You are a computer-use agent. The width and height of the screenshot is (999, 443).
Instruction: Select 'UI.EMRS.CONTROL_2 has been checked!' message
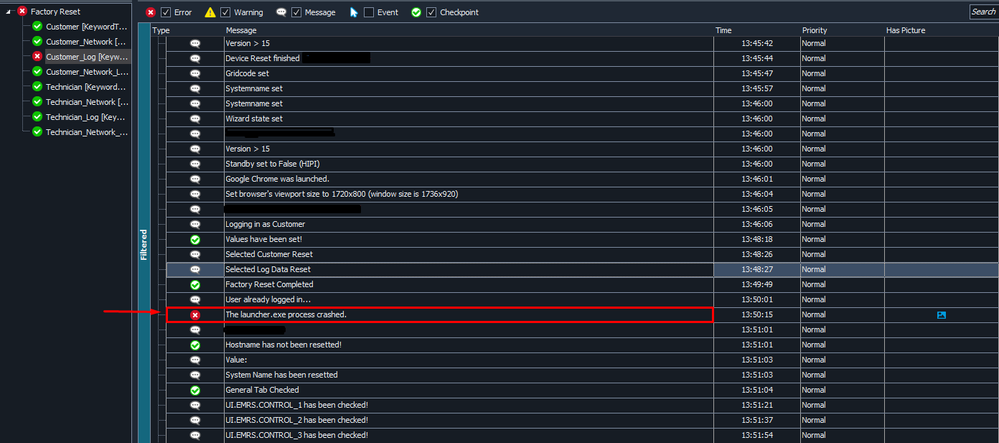[x=296, y=420]
